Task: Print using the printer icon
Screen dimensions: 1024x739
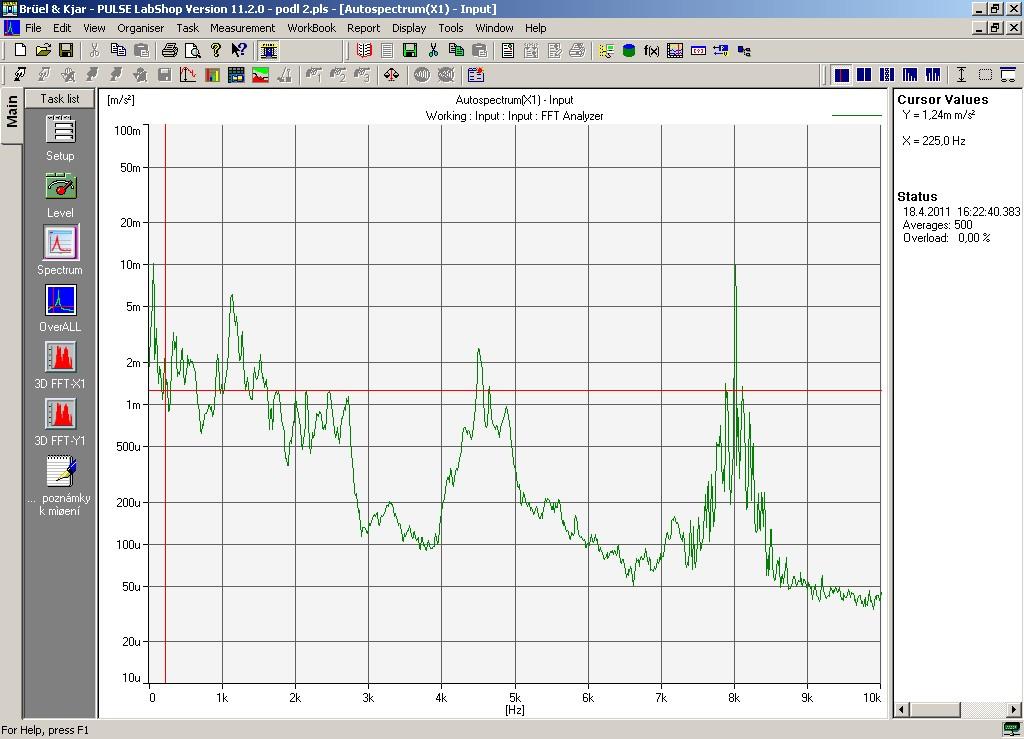Action: click(x=170, y=50)
